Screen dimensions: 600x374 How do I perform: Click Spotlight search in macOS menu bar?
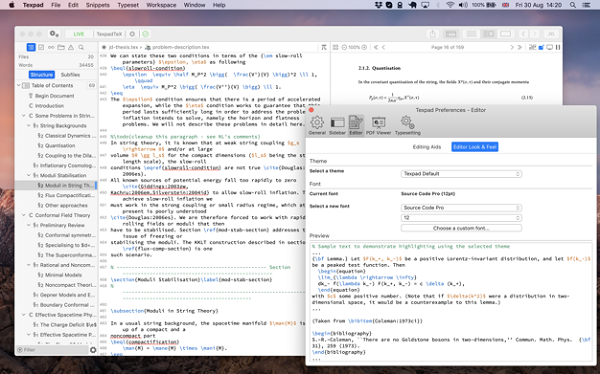[572, 5]
